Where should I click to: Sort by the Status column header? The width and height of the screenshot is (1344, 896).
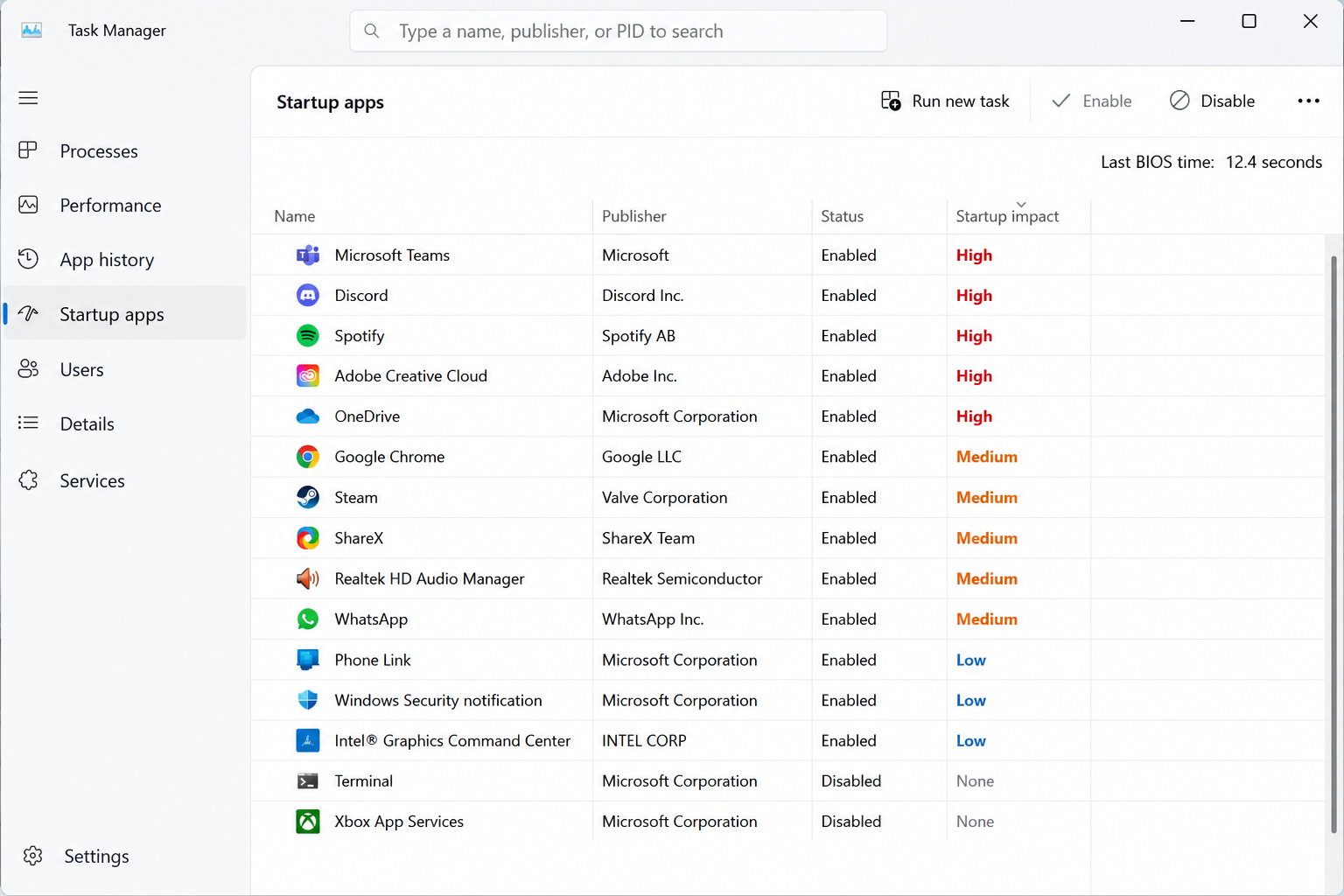pos(879,216)
